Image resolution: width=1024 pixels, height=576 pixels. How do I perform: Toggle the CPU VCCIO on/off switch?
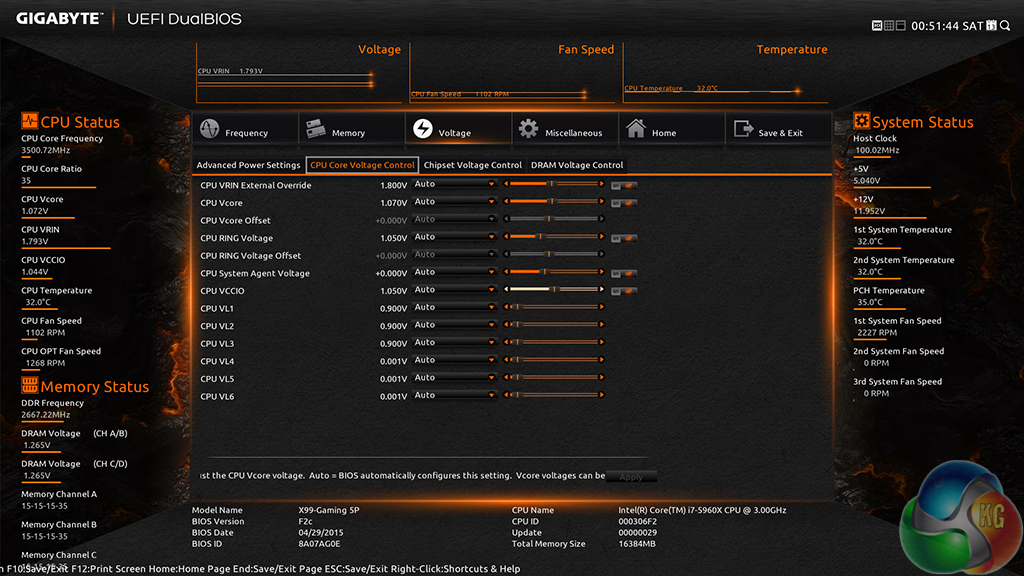point(624,291)
